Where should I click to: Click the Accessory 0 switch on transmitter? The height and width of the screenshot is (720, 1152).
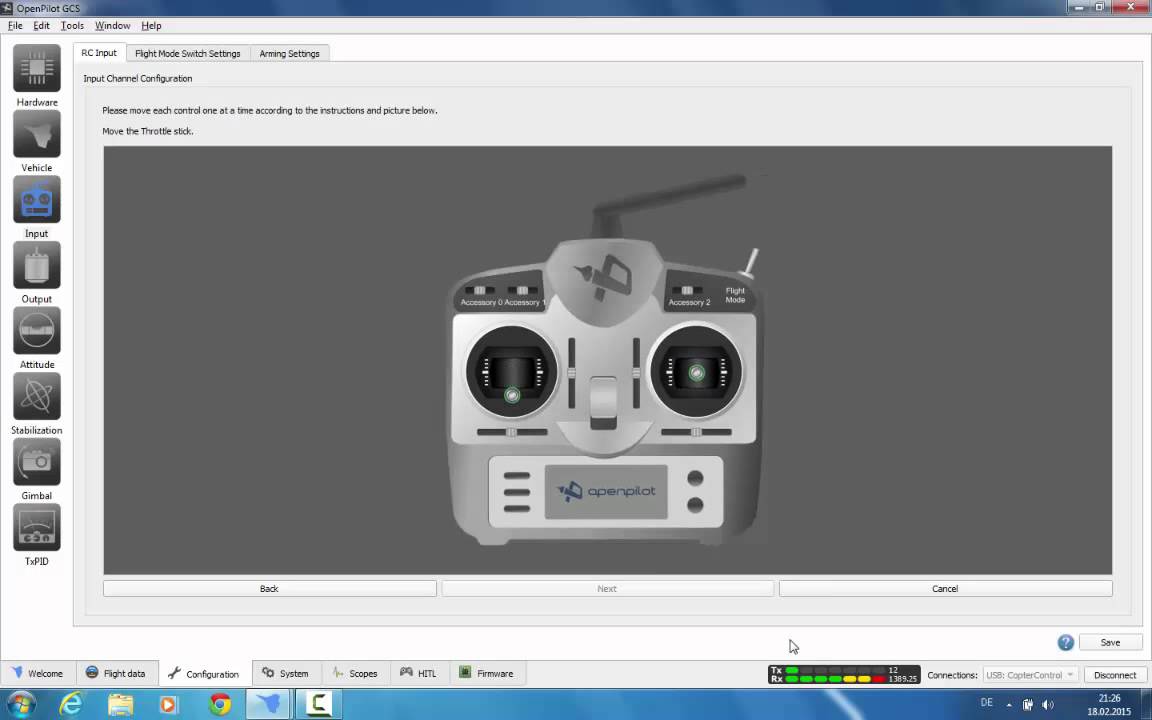(479, 291)
